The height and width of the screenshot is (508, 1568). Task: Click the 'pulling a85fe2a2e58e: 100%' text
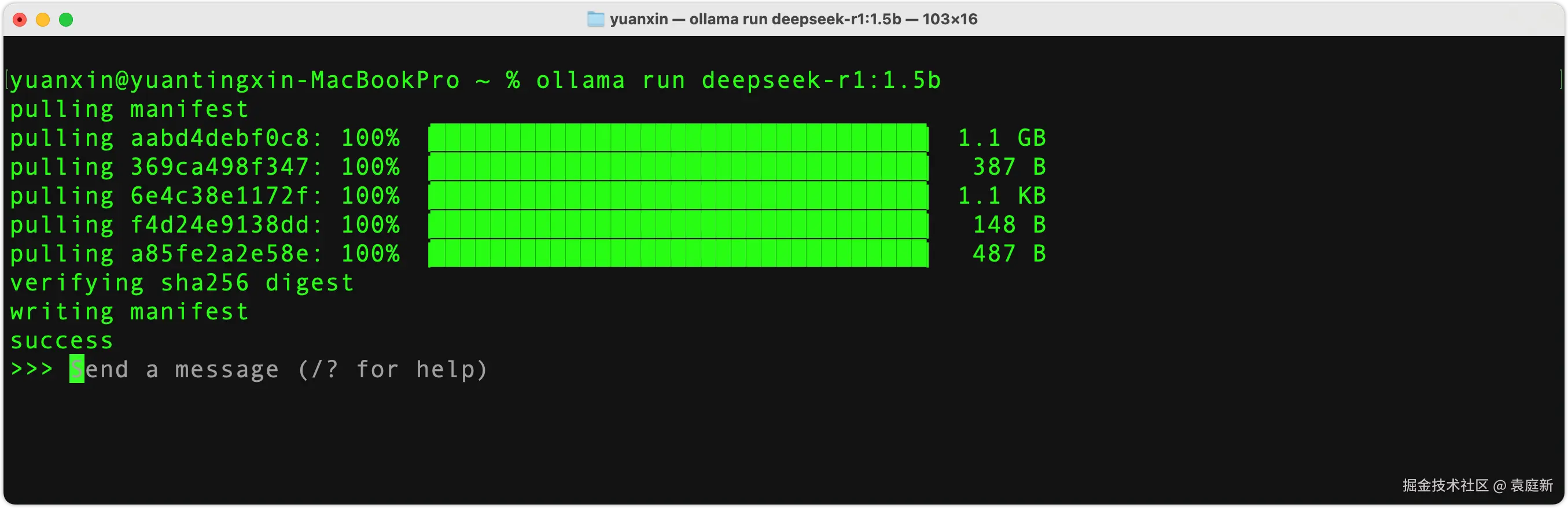pyautogui.click(x=204, y=253)
